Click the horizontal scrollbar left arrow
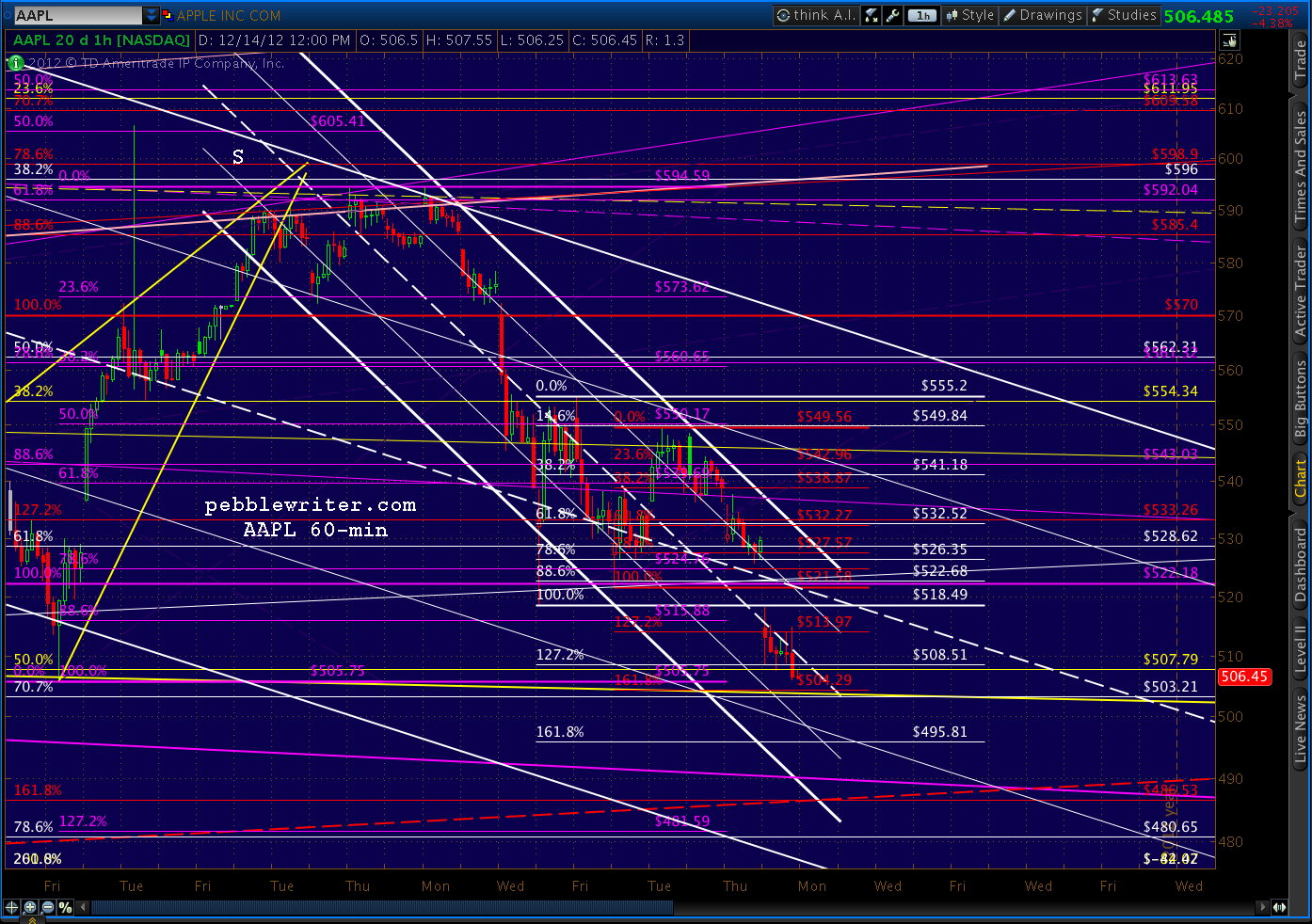Viewport: 1312px width, 924px height. [x=84, y=907]
